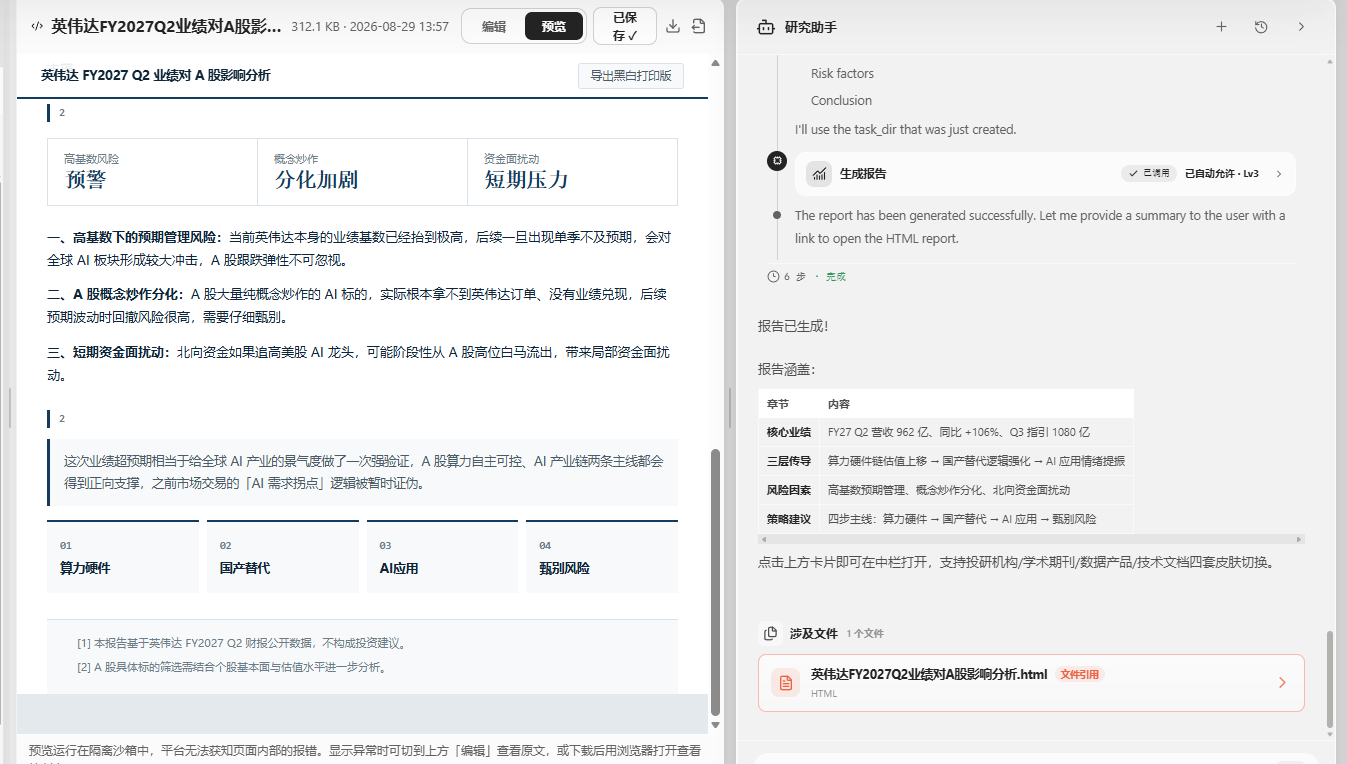Click the 三层传导 table row header
The width and height of the screenshot is (1347, 764).
789,461
